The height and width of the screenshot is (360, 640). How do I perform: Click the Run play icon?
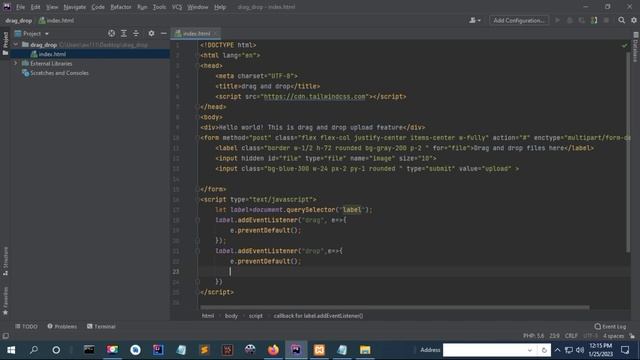[x=557, y=20]
